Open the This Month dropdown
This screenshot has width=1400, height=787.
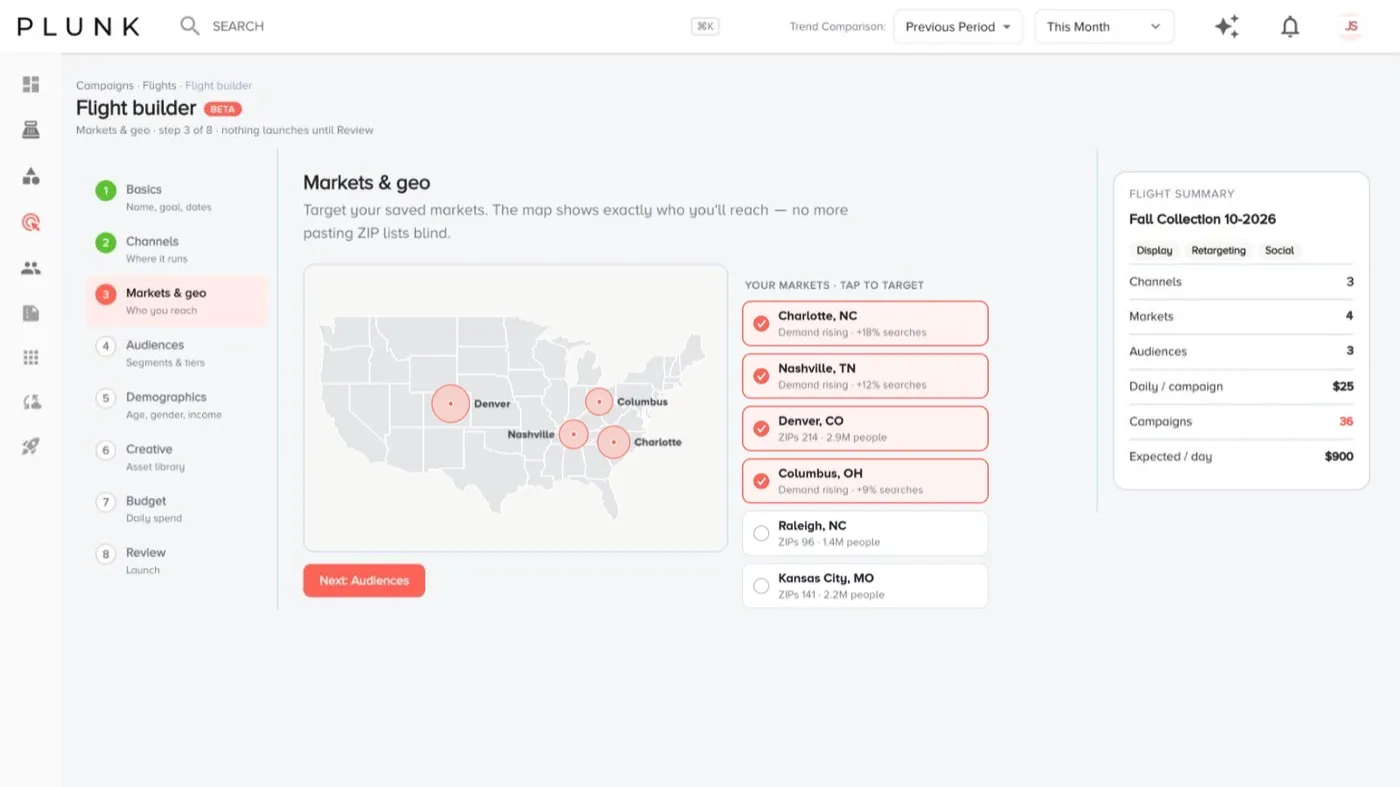(x=1104, y=27)
